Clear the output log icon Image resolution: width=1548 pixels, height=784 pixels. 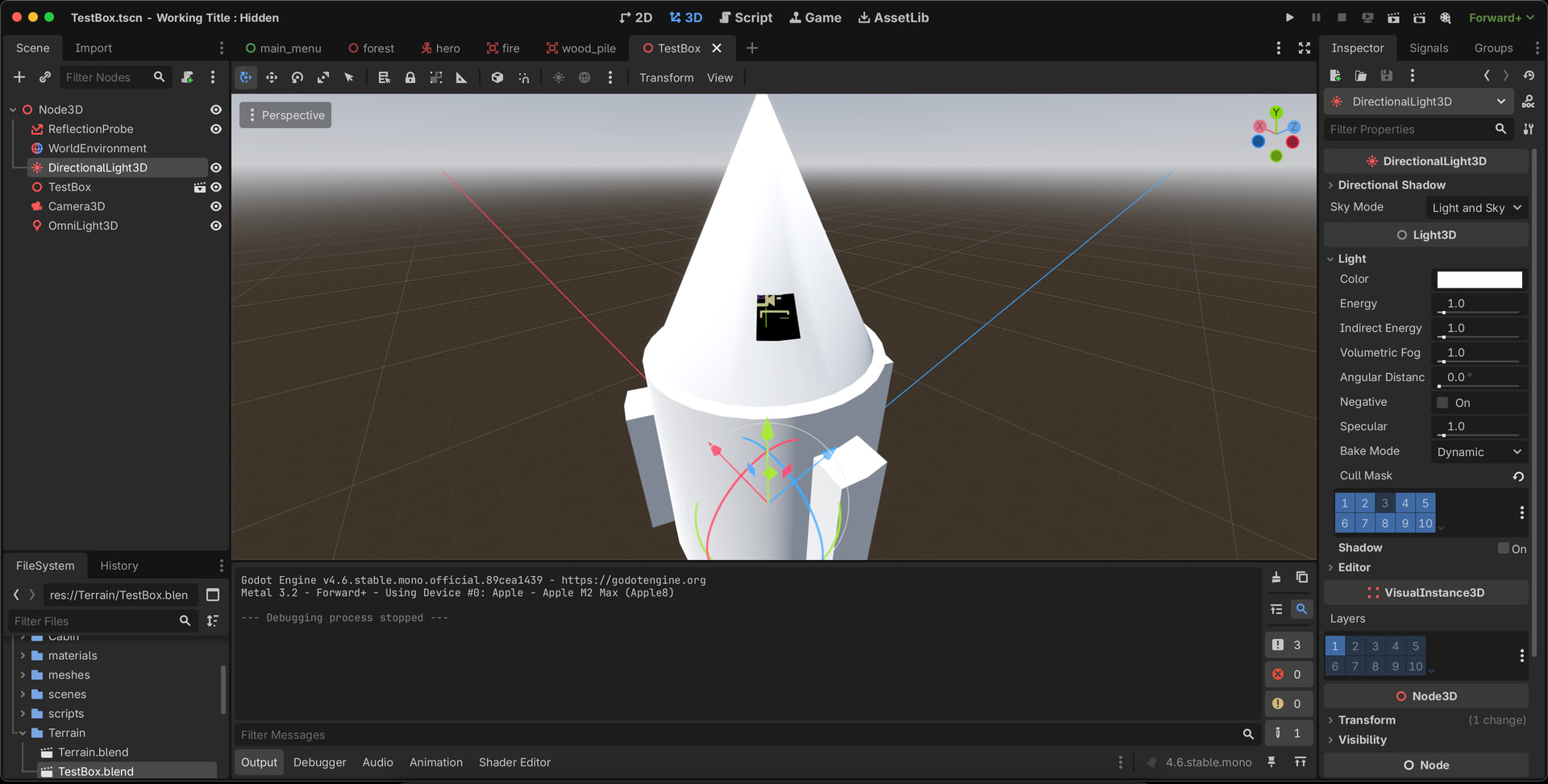tap(1276, 577)
